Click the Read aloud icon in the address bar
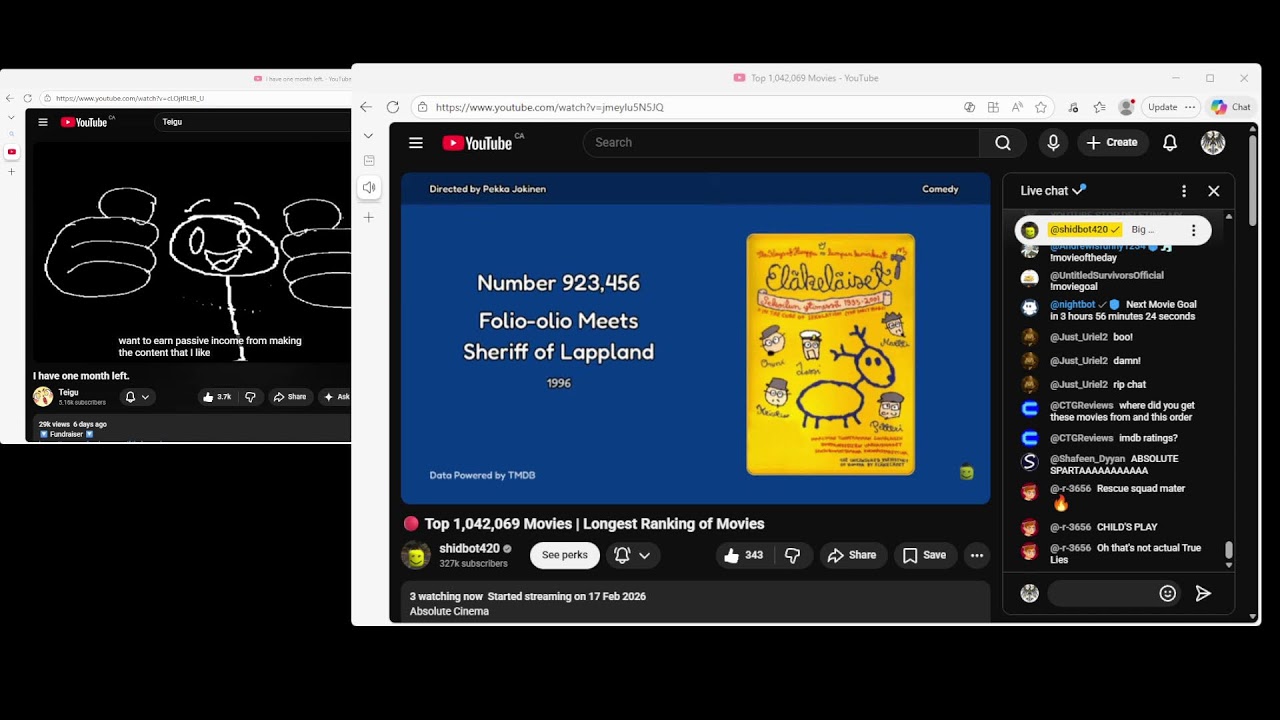Image resolution: width=1280 pixels, height=720 pixels. click(1017, 107)
